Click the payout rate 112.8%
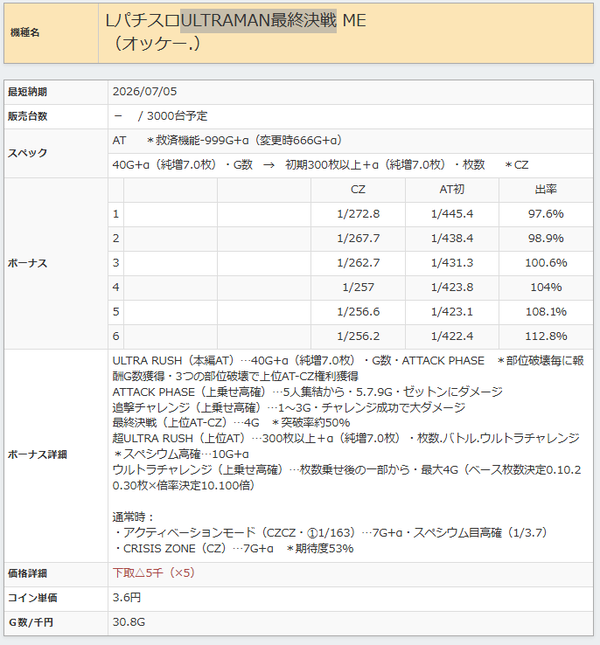 point(546,336)
